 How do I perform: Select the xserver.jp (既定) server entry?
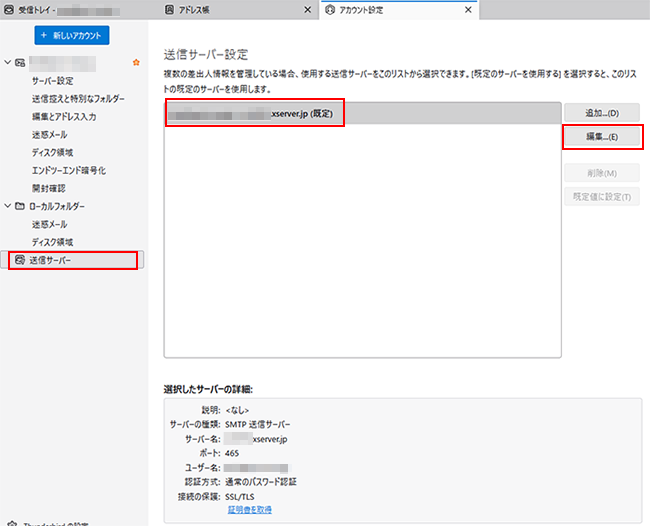tap(363, 113)
